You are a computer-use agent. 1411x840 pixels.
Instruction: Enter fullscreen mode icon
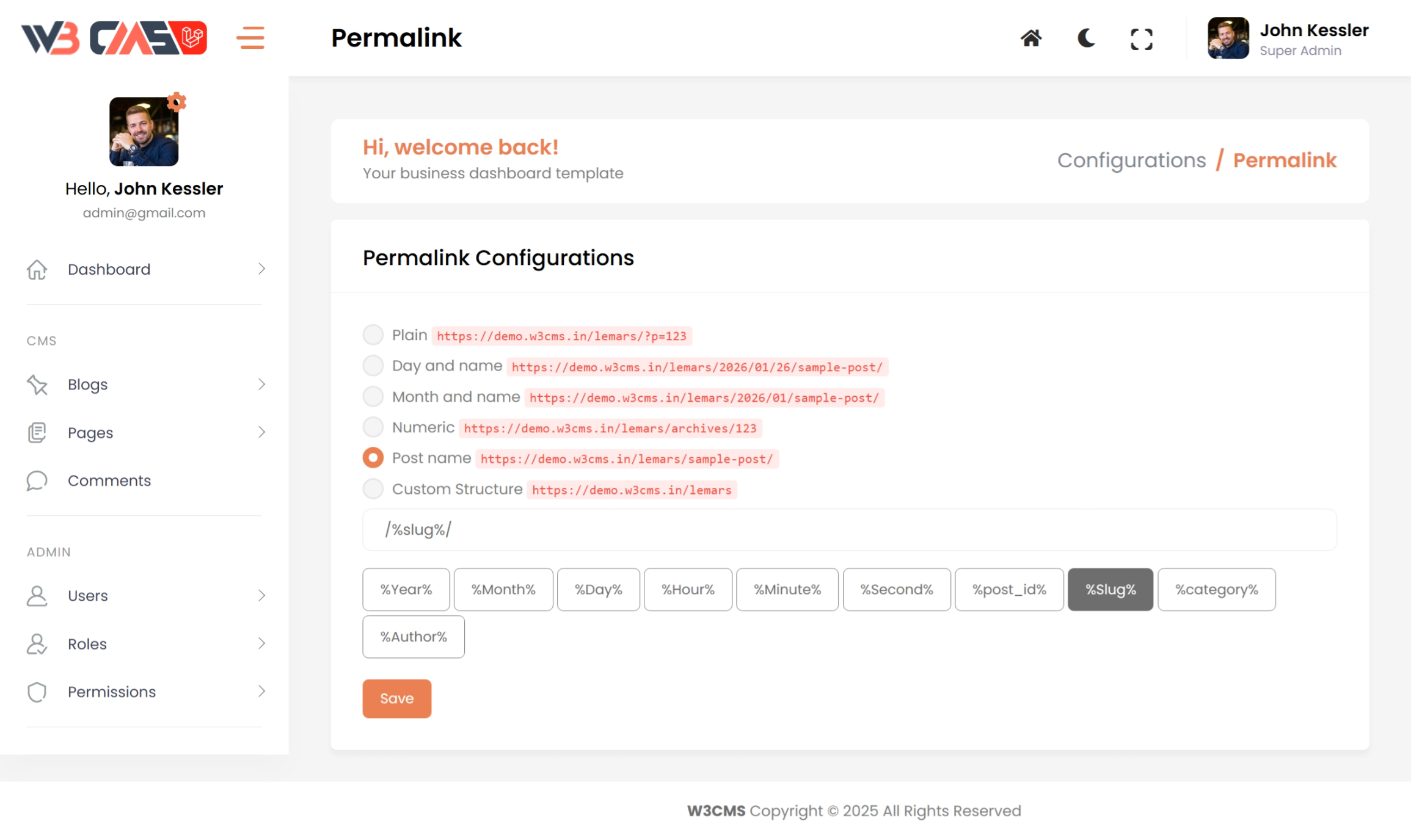click(1141, 39)
